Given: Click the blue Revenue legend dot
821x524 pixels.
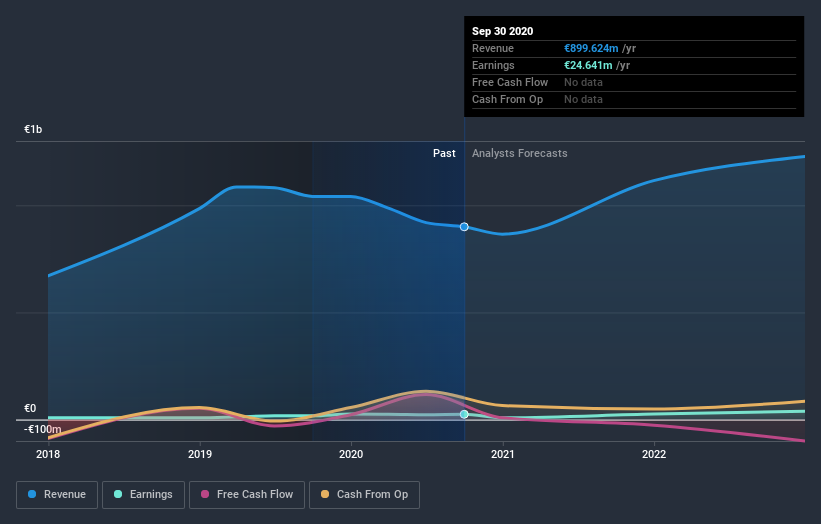Looking at the screenshot, I should 32,494.
